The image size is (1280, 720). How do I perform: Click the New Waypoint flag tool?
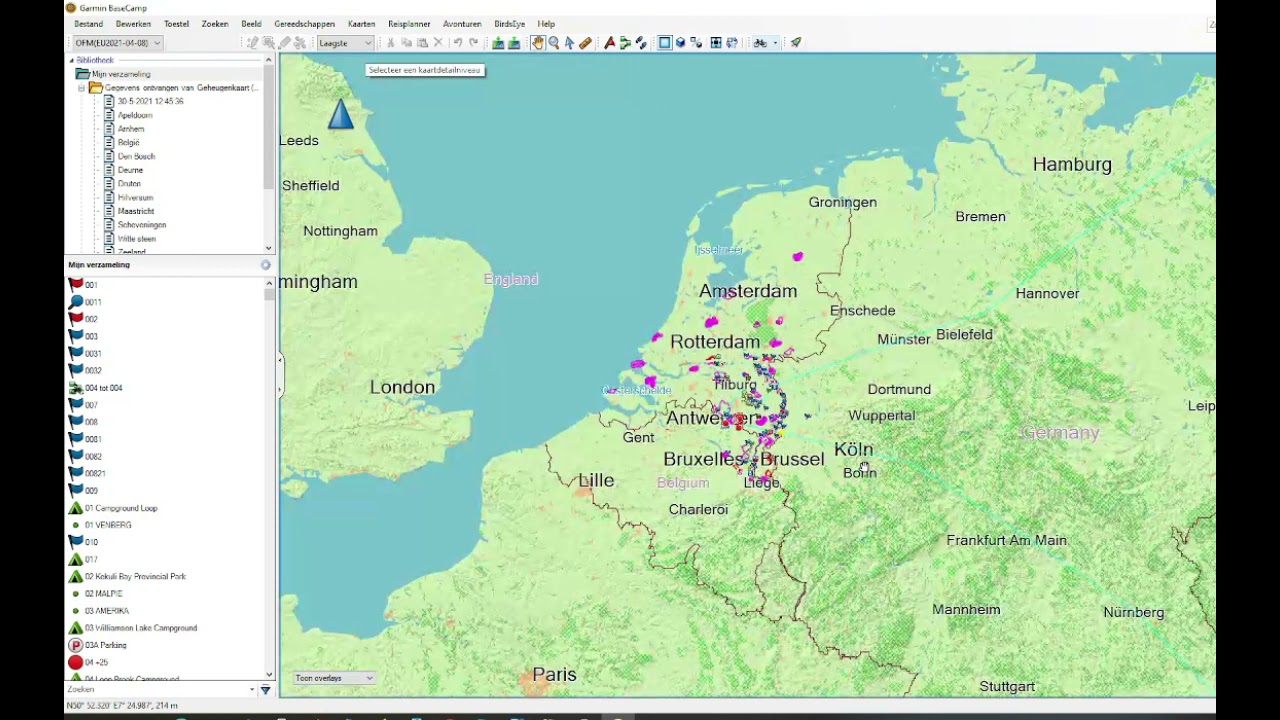(610, 43)
